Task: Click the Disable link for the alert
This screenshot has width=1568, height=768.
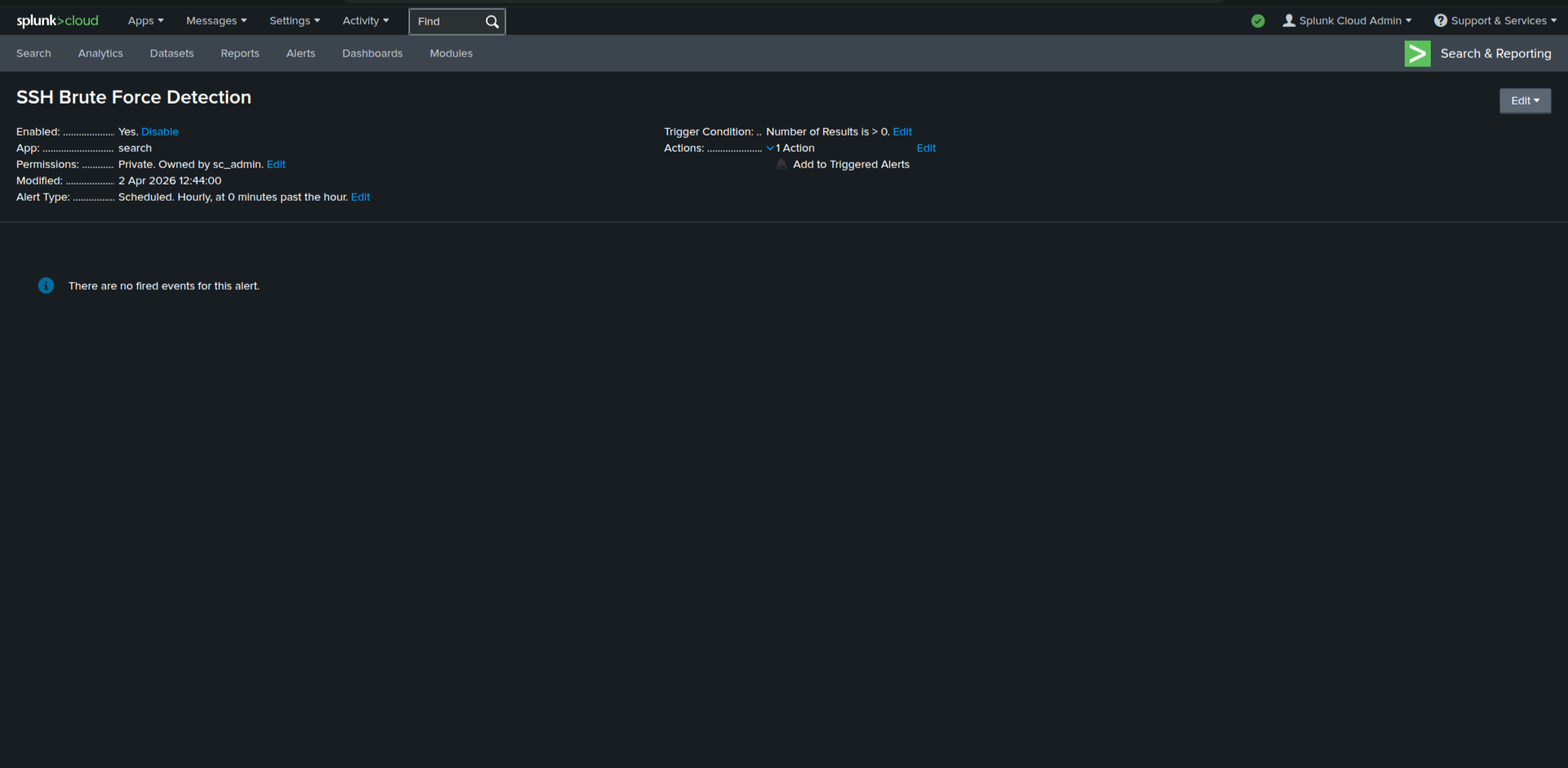Action: point(160,131)
